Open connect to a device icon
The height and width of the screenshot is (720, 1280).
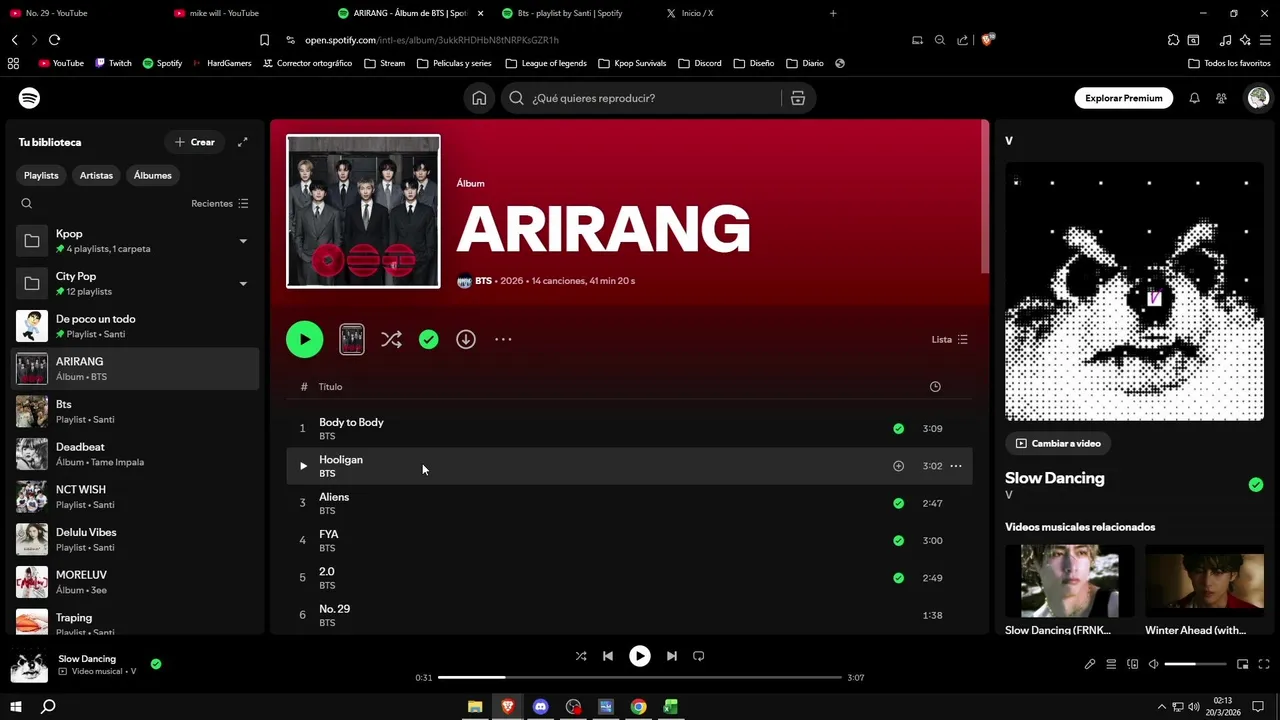1132,664
